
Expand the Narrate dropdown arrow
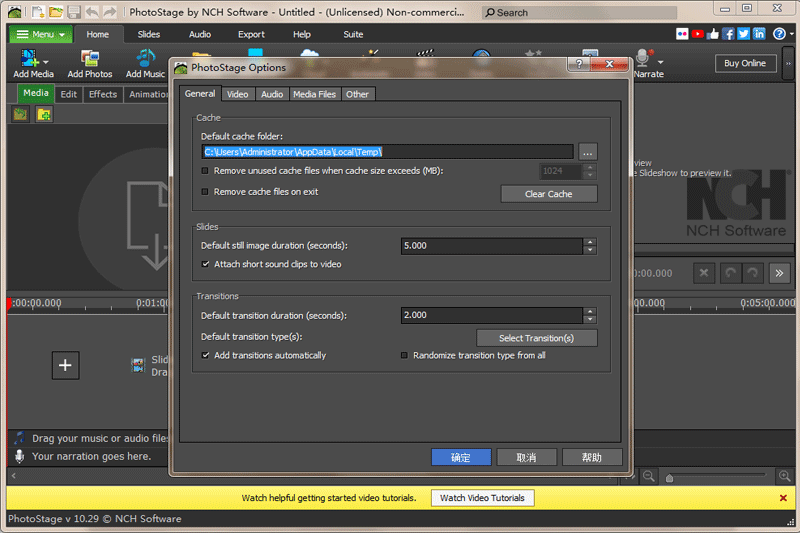[x=661, y=62]
